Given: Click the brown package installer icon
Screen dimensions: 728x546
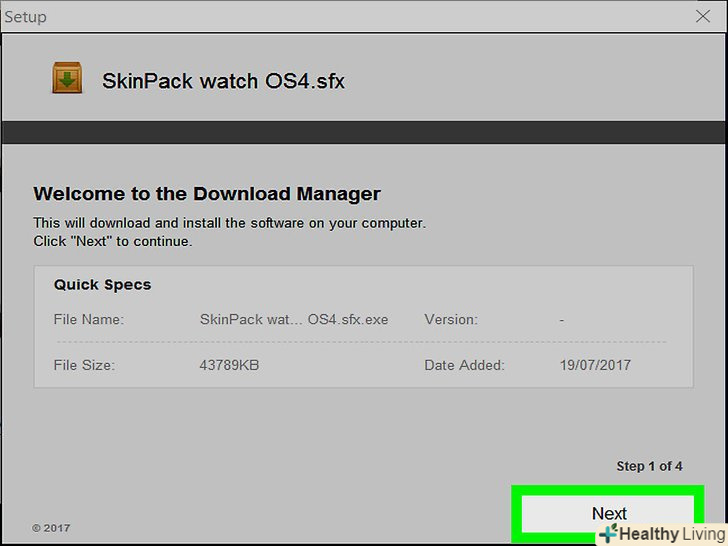Looking at the screenshot, I should pos(67,79).
